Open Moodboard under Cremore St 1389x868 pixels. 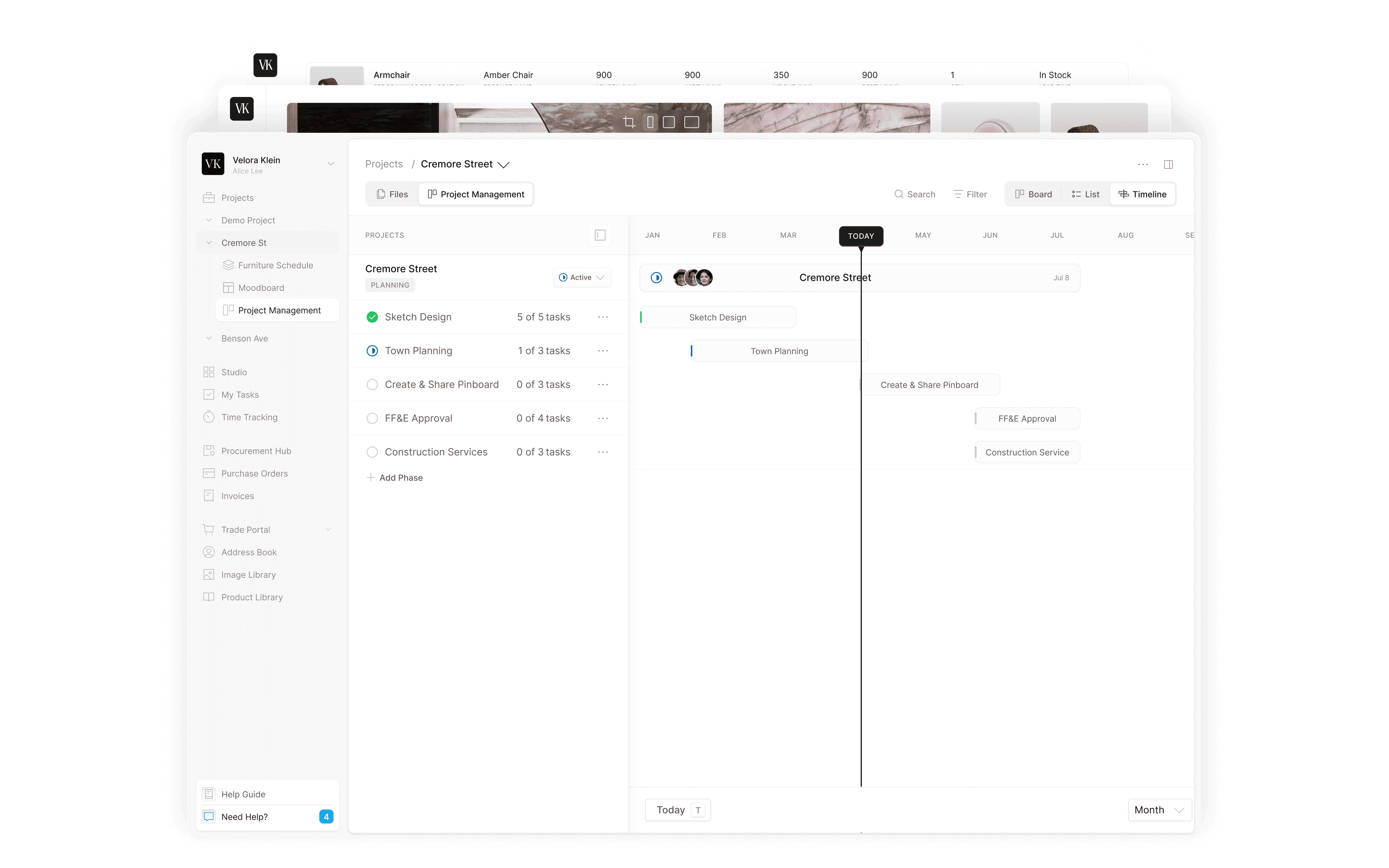tap(254, 288)
